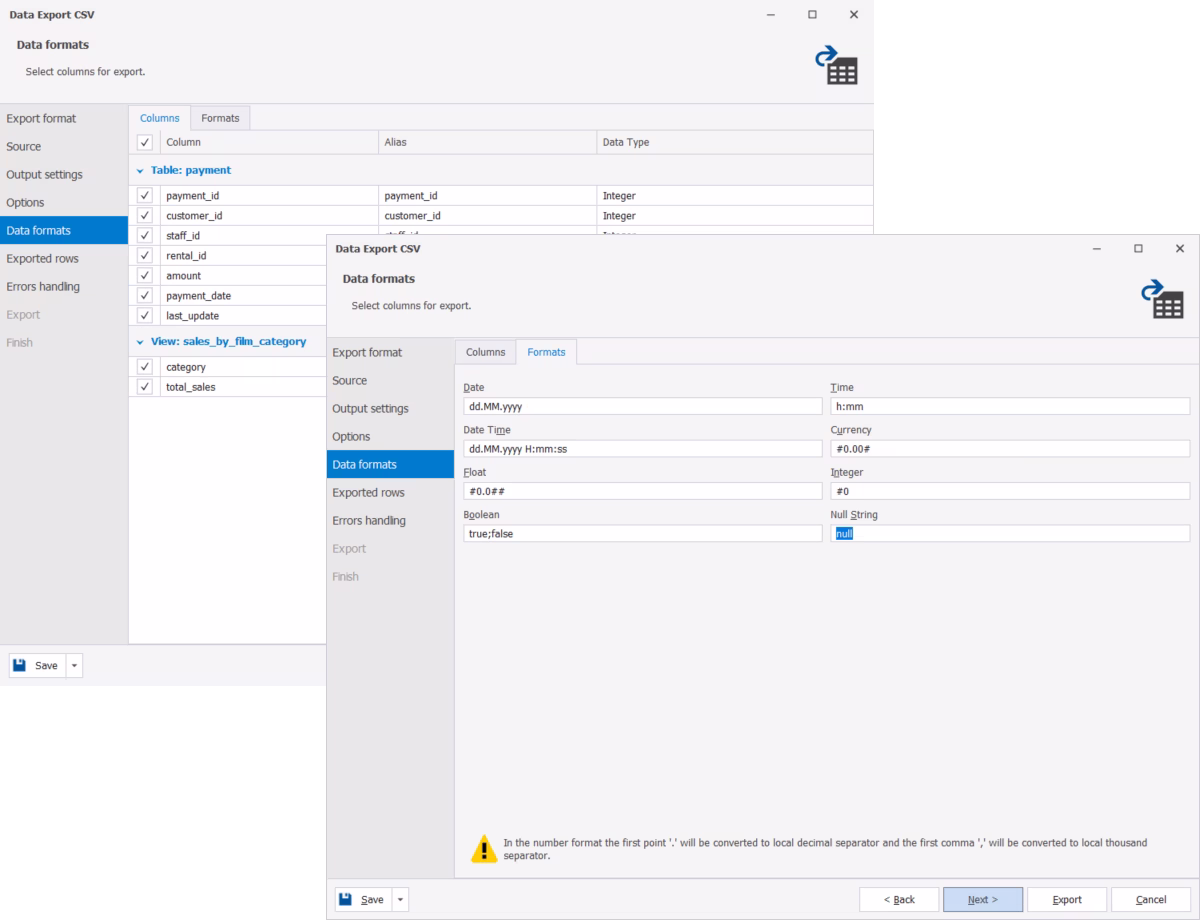1200x920 pixels.
Task: Click the Next button
Action: pos(983,899)
